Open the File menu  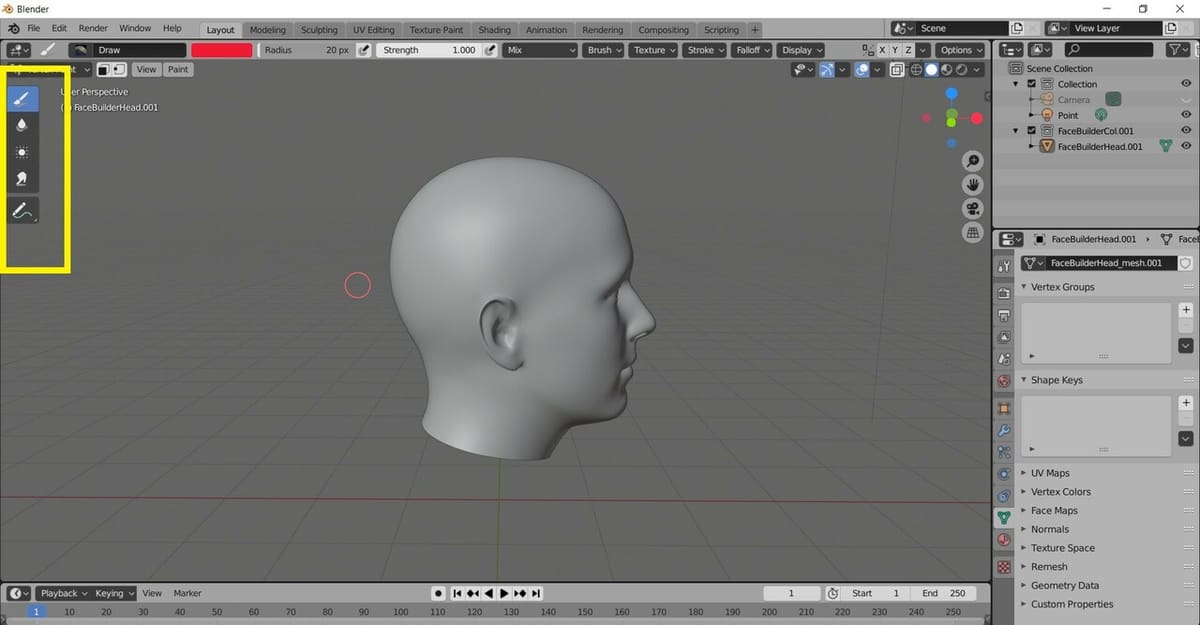pyautogui.click(x=34, y=29)
